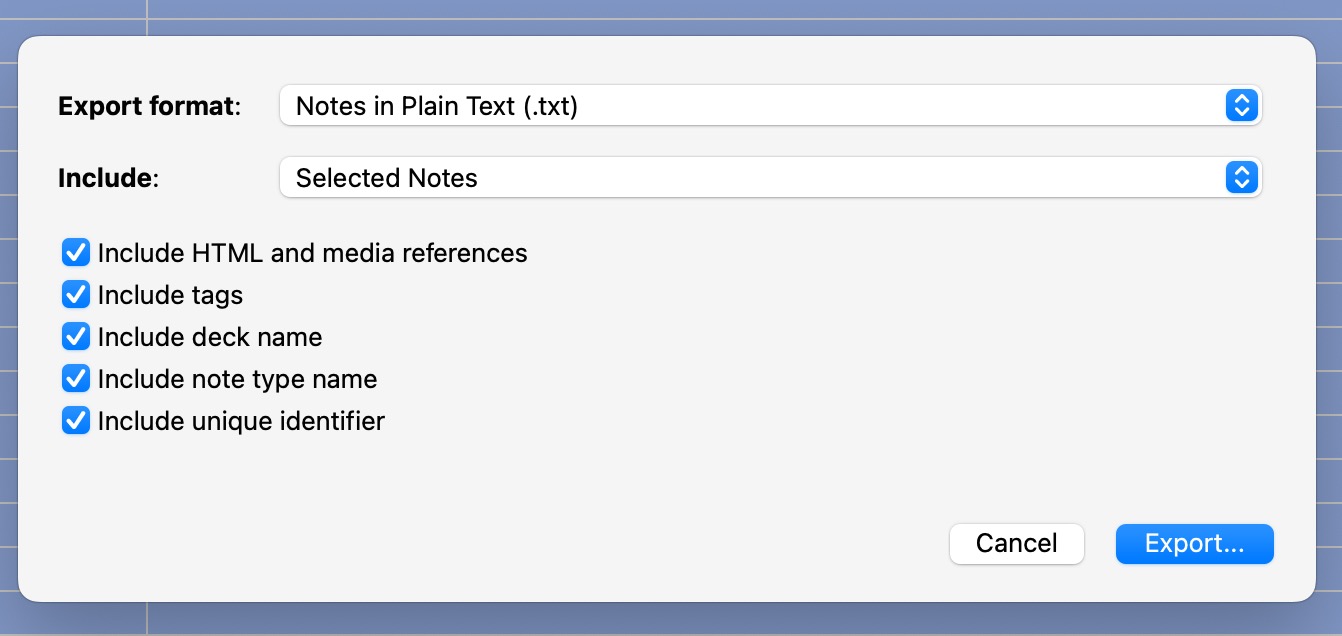Click the 'Include note type name' text
This screenshot has width=1342, height=636.
[x=237, y=379]
